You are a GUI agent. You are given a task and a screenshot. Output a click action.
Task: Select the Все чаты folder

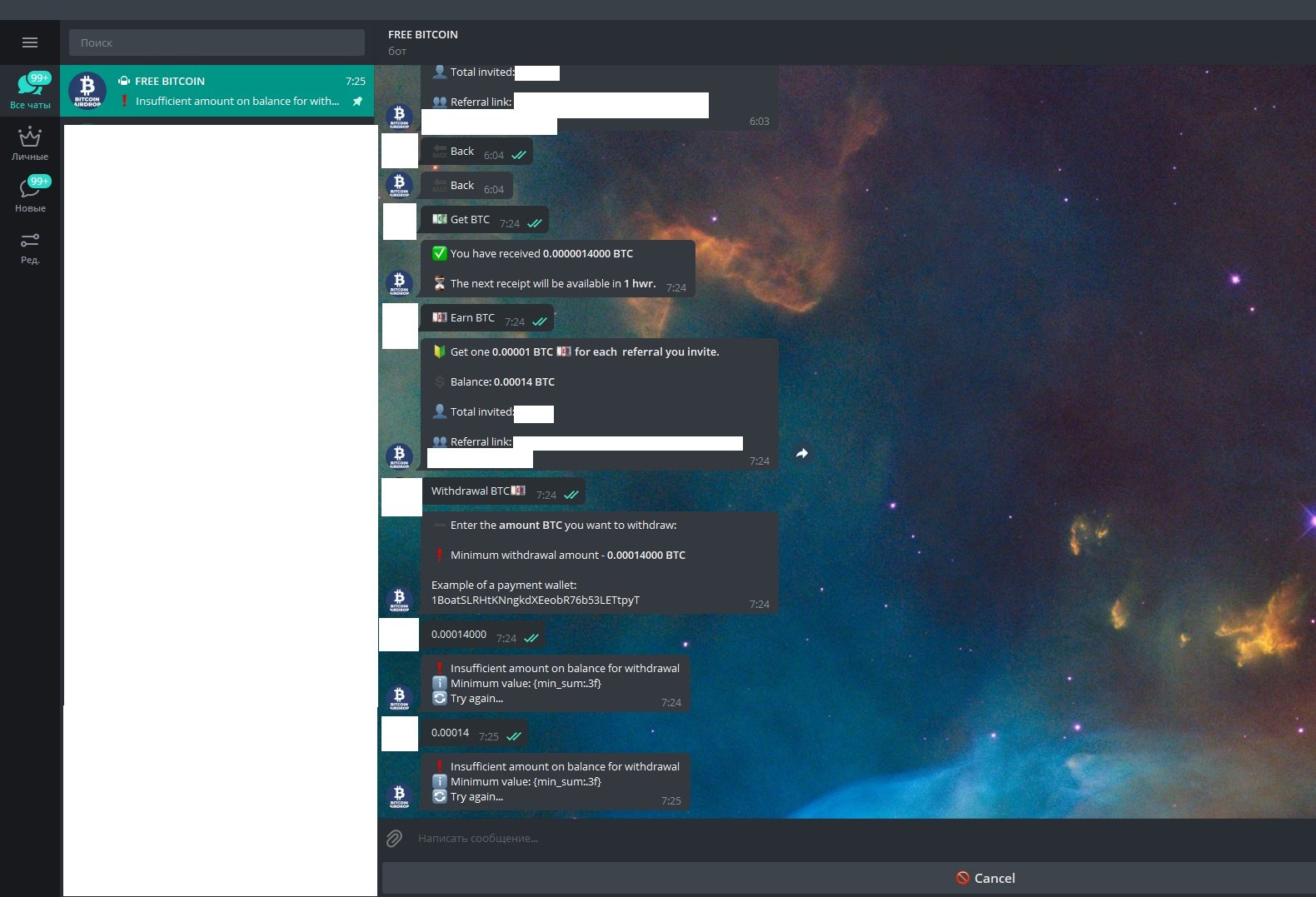(x=30, y=91)
